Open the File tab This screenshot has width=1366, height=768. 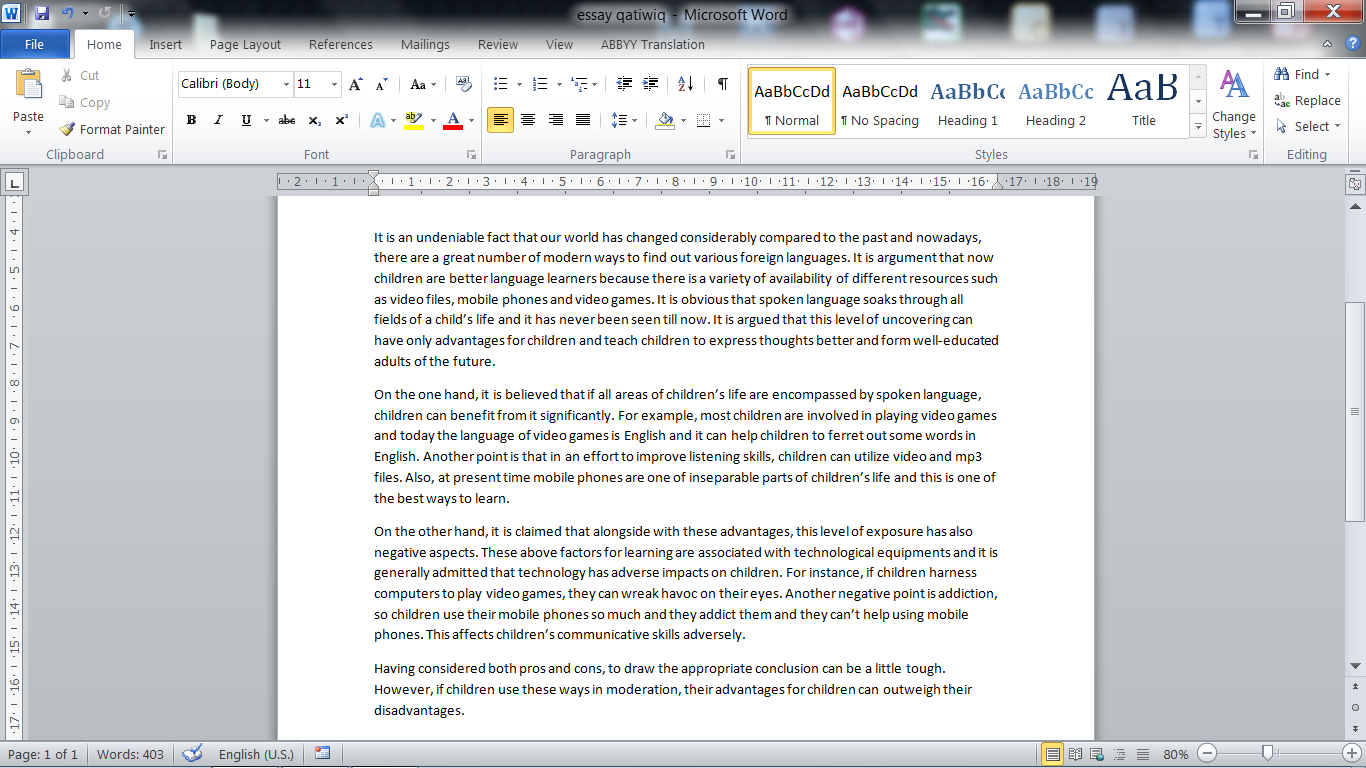point(35,44)
